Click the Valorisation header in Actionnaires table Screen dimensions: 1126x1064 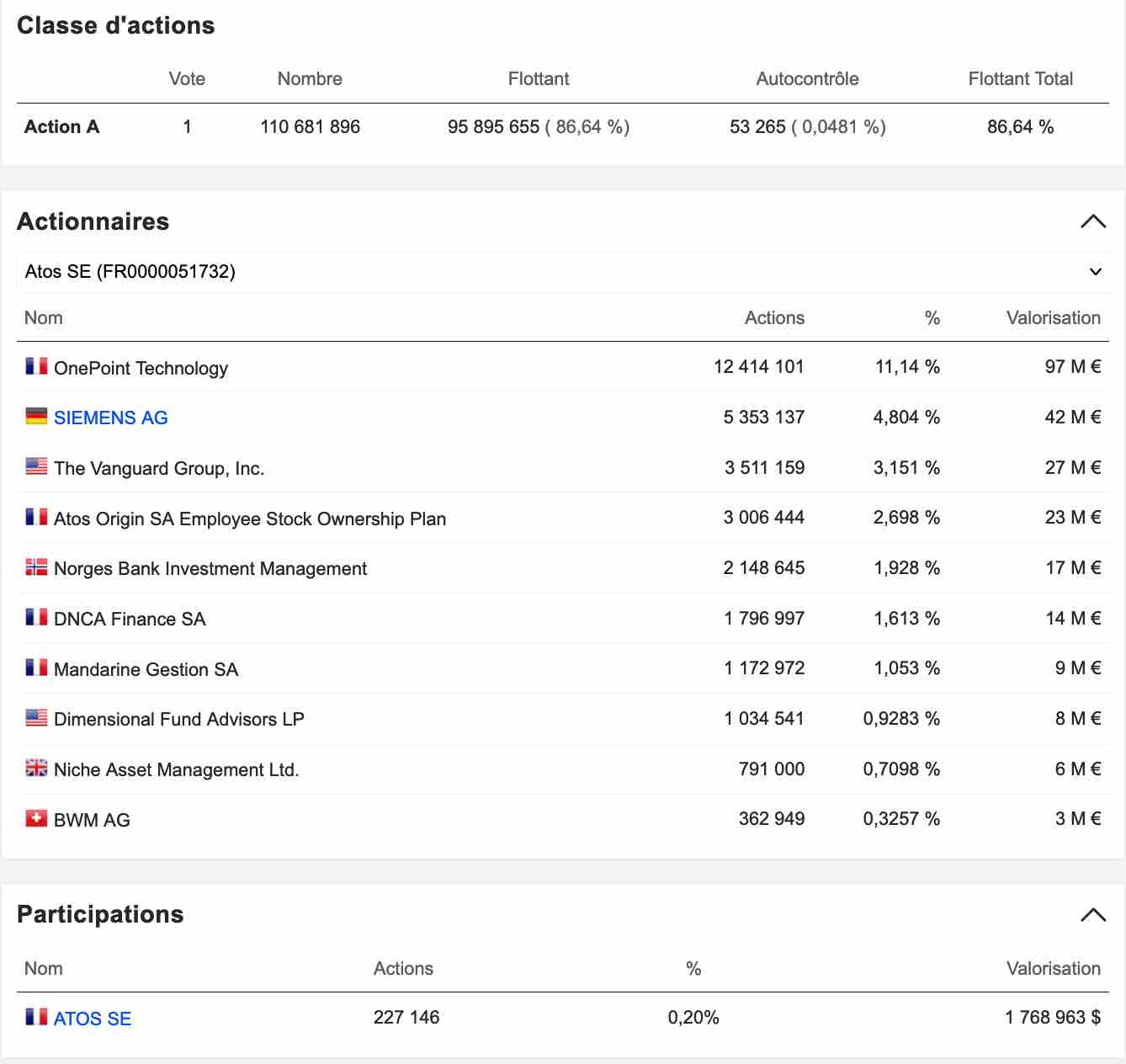tap(1054, 317)
